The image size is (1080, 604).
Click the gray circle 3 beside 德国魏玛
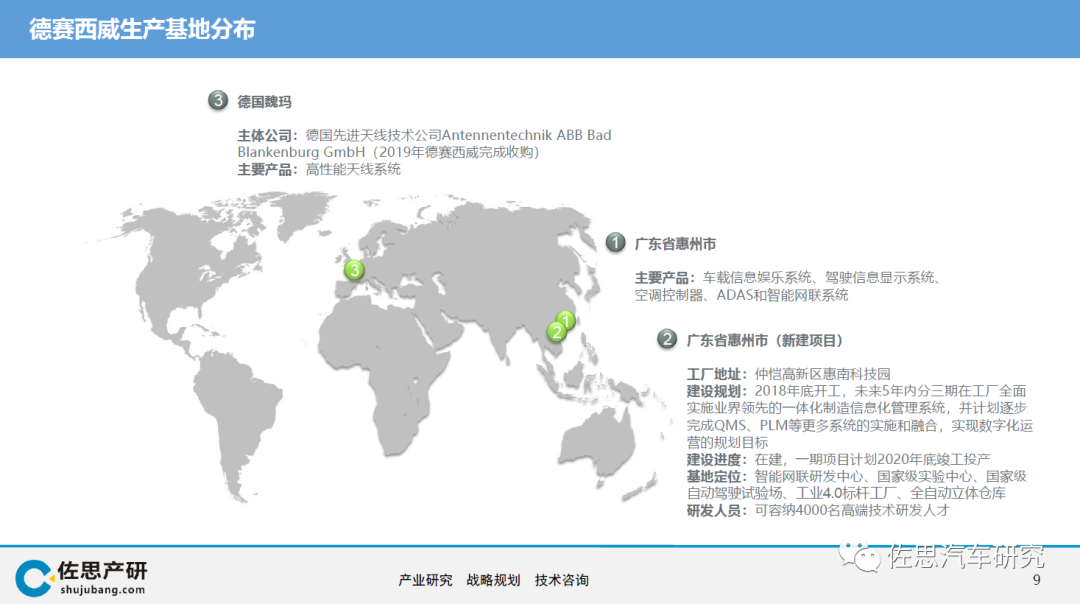218,101
